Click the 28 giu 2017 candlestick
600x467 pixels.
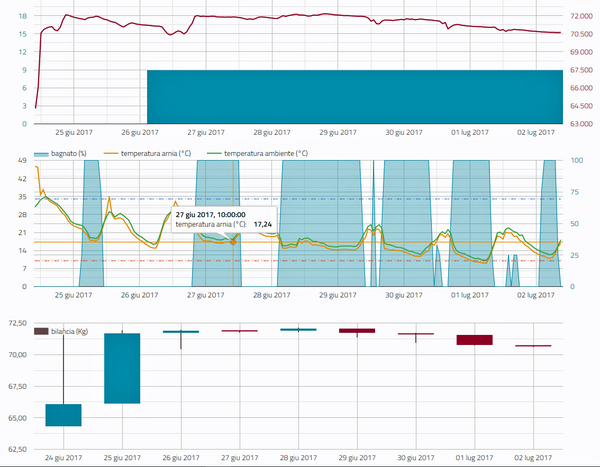298,329
